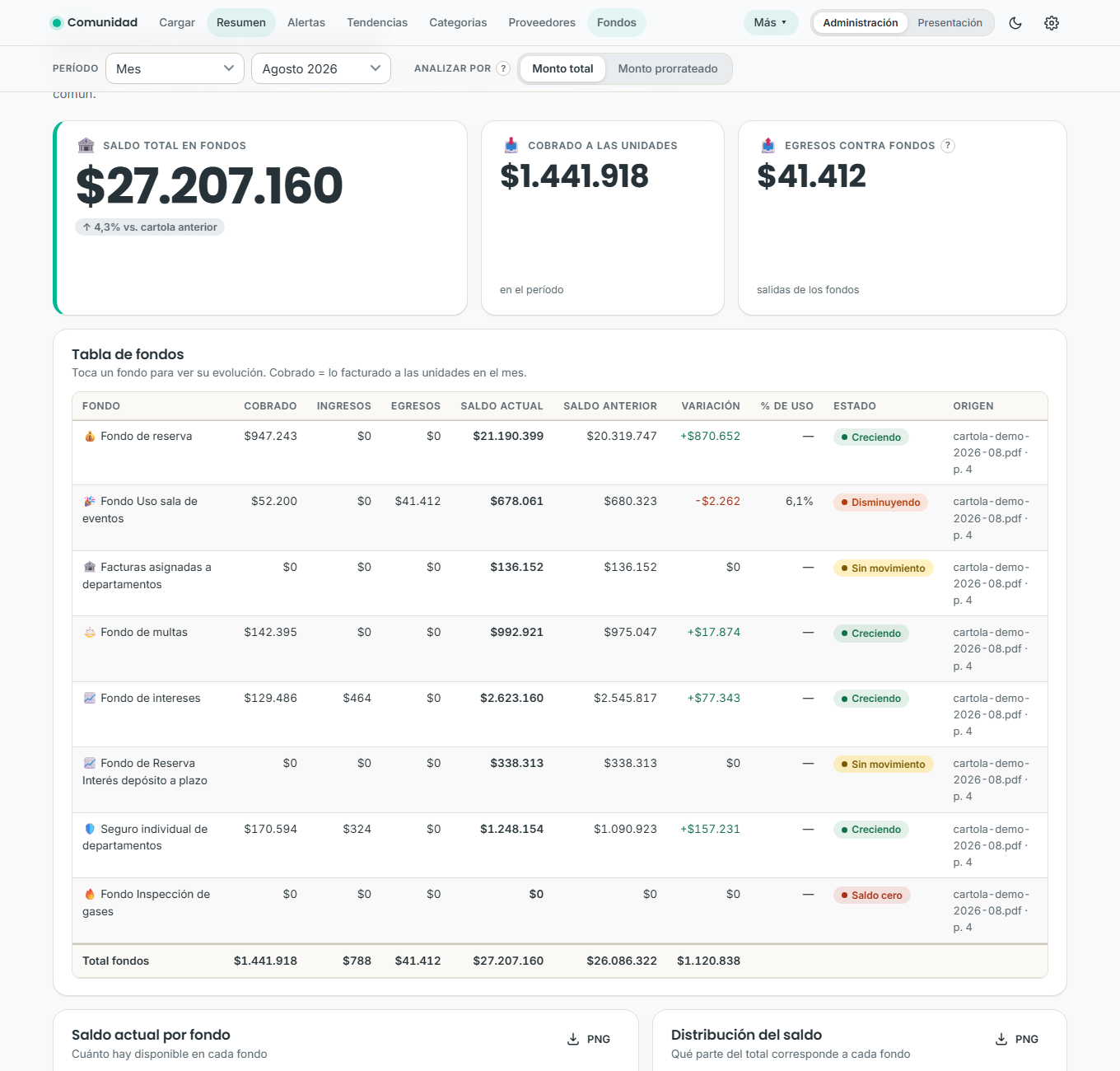Click the Fondo Inspección de gases flame icon

click(x=90, y=895)
